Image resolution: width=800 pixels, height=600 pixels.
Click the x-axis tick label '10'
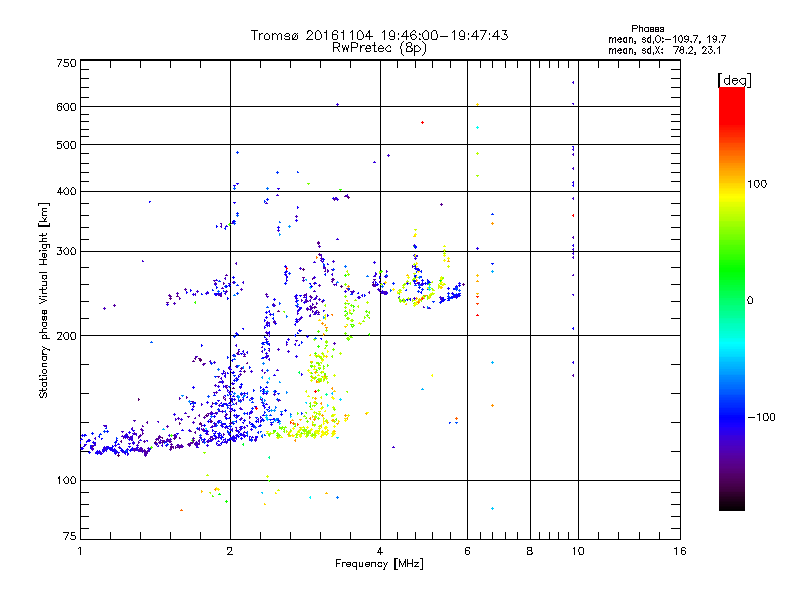(578, 551)
